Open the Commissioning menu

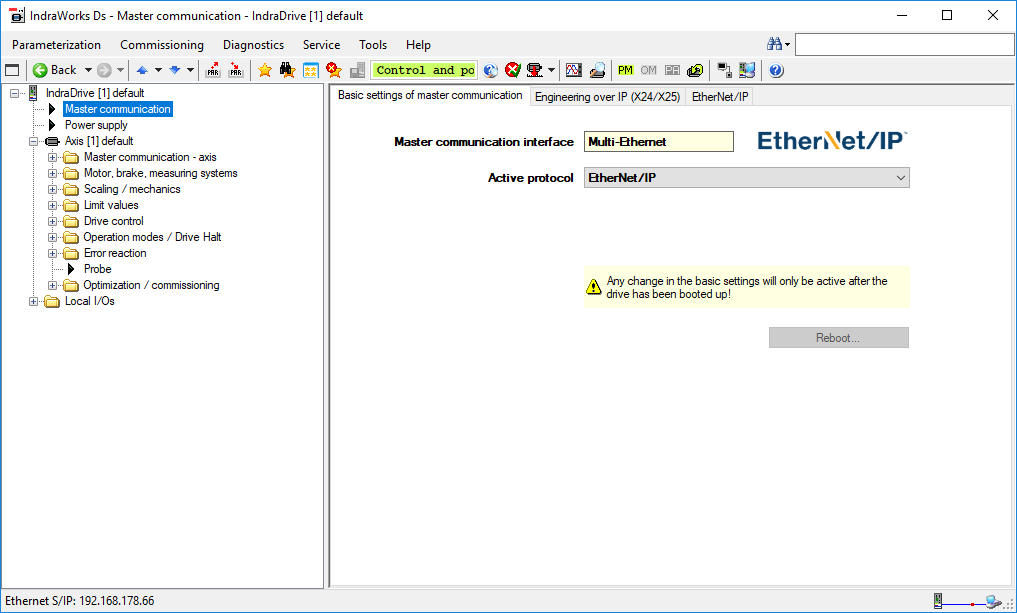coord(162,45)
